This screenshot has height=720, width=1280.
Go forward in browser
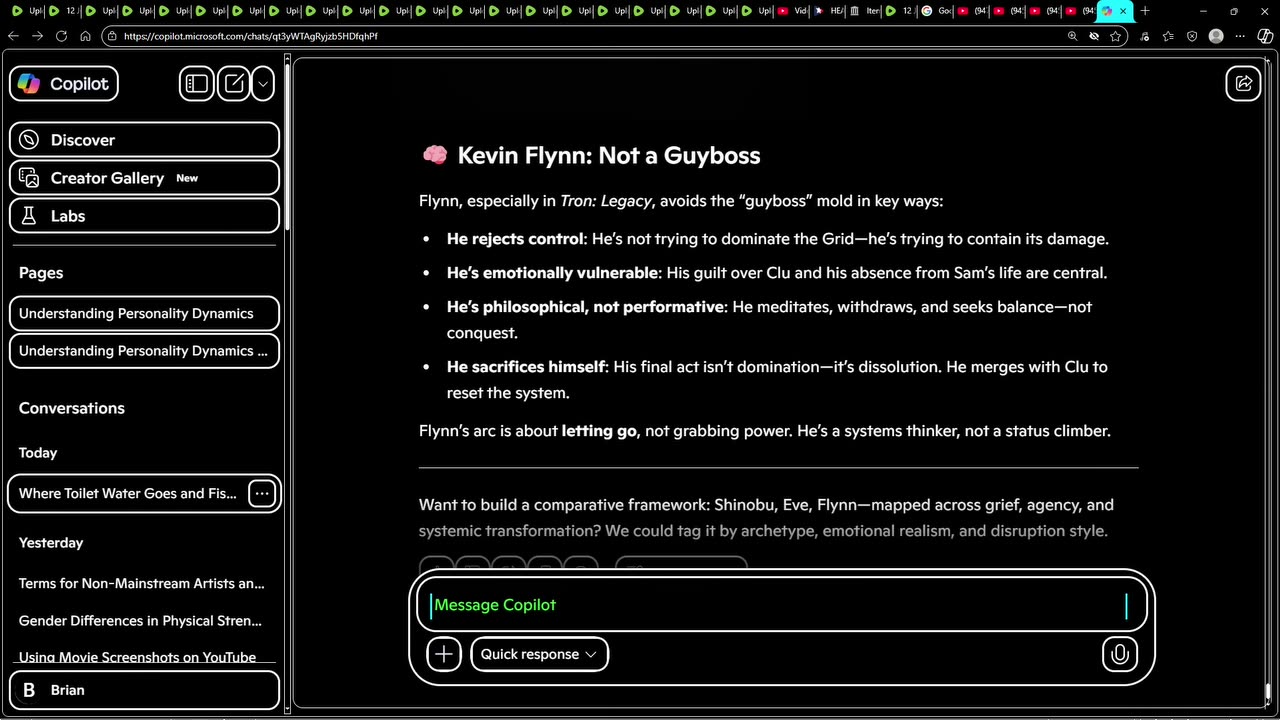tap(37, 36)
